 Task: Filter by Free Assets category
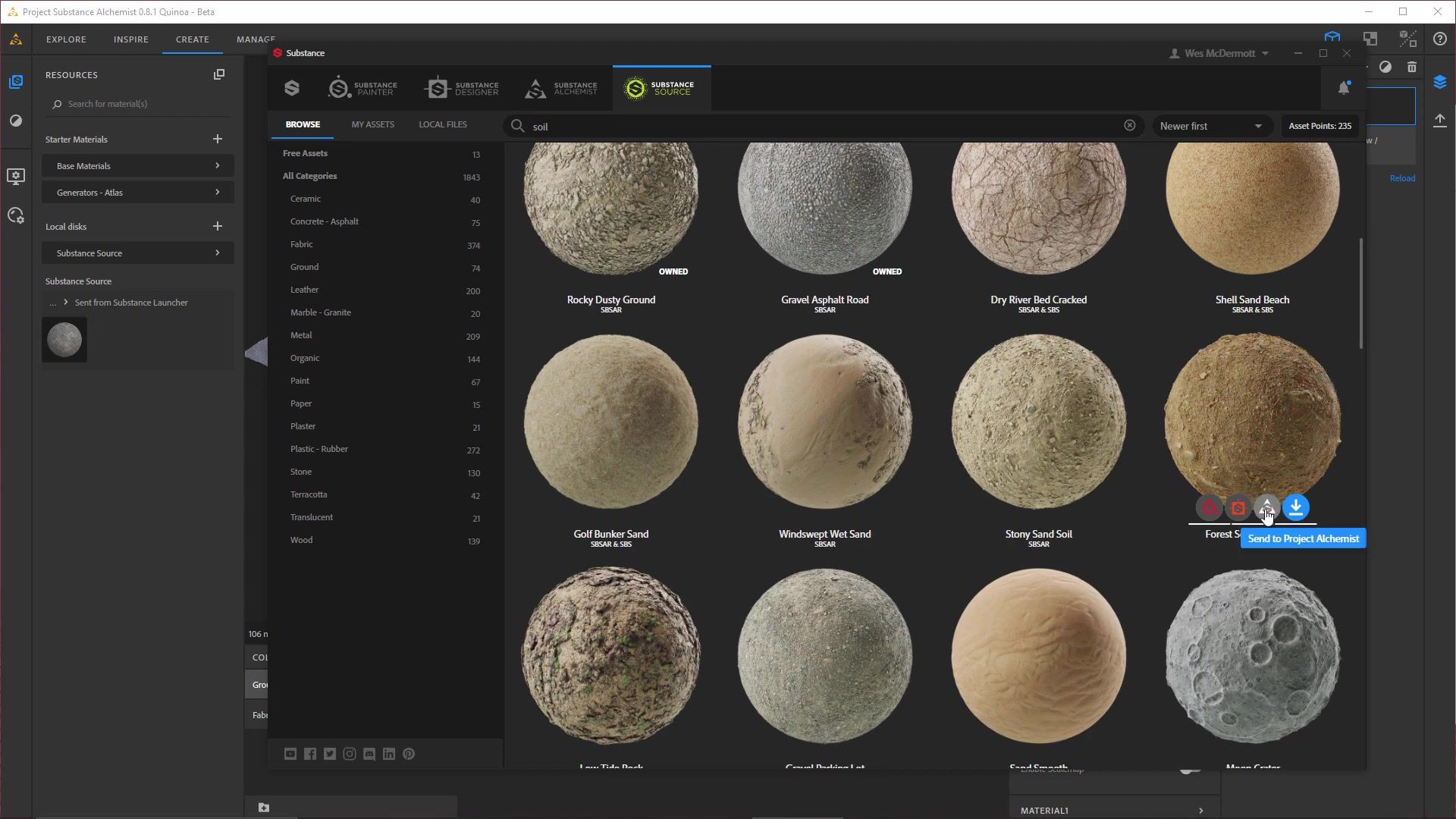(305, 153)
